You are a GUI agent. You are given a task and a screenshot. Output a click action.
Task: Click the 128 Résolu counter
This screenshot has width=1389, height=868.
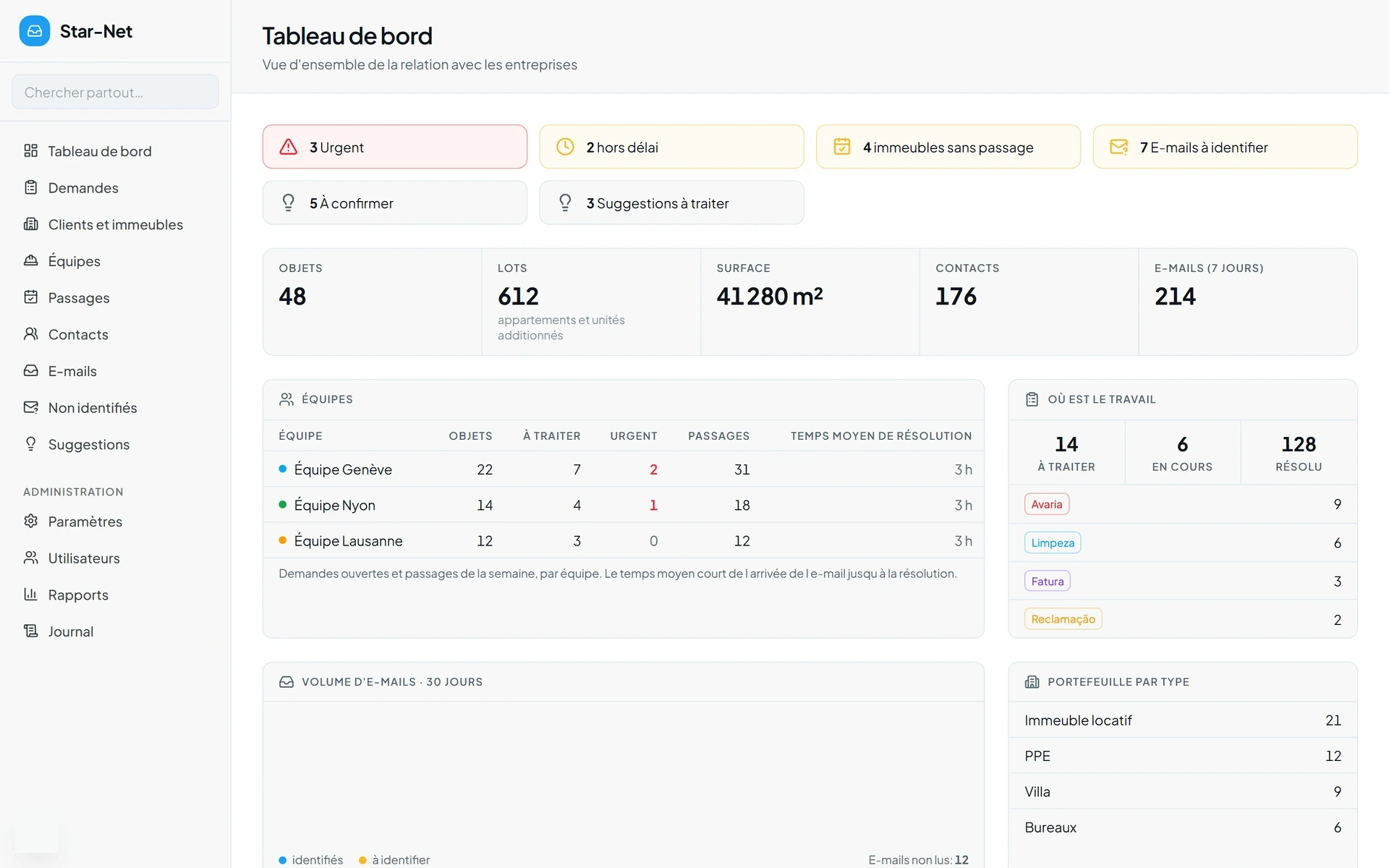[1299, 453]
